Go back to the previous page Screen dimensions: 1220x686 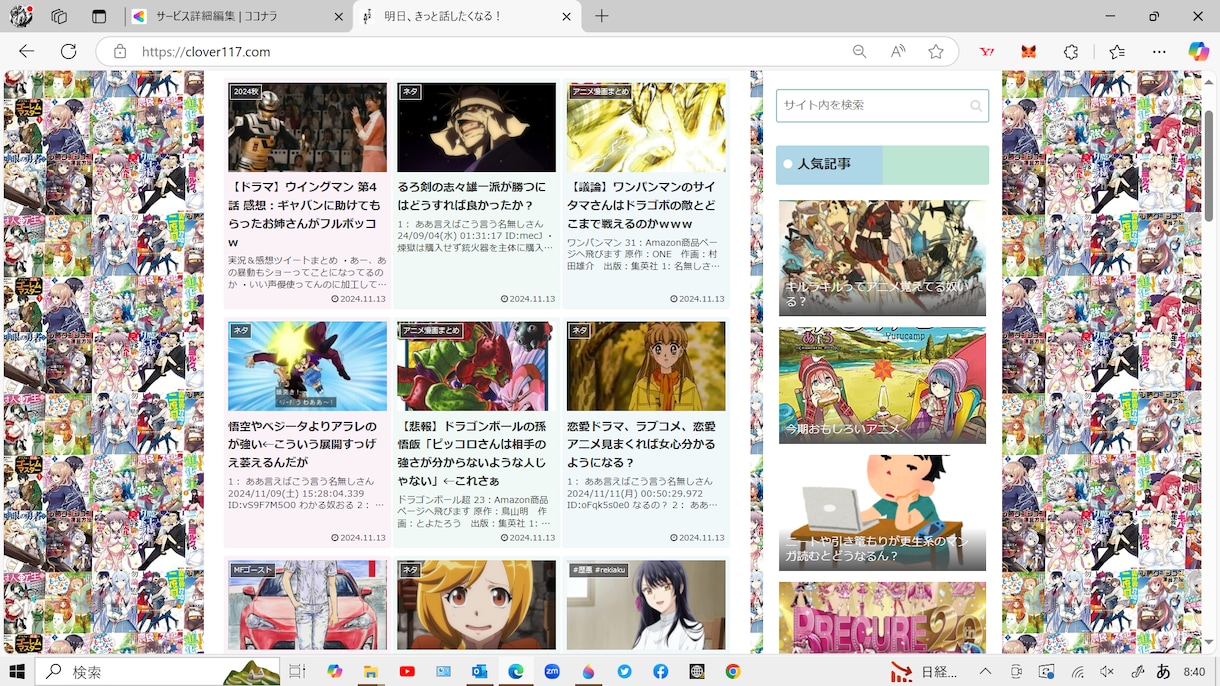27,51
